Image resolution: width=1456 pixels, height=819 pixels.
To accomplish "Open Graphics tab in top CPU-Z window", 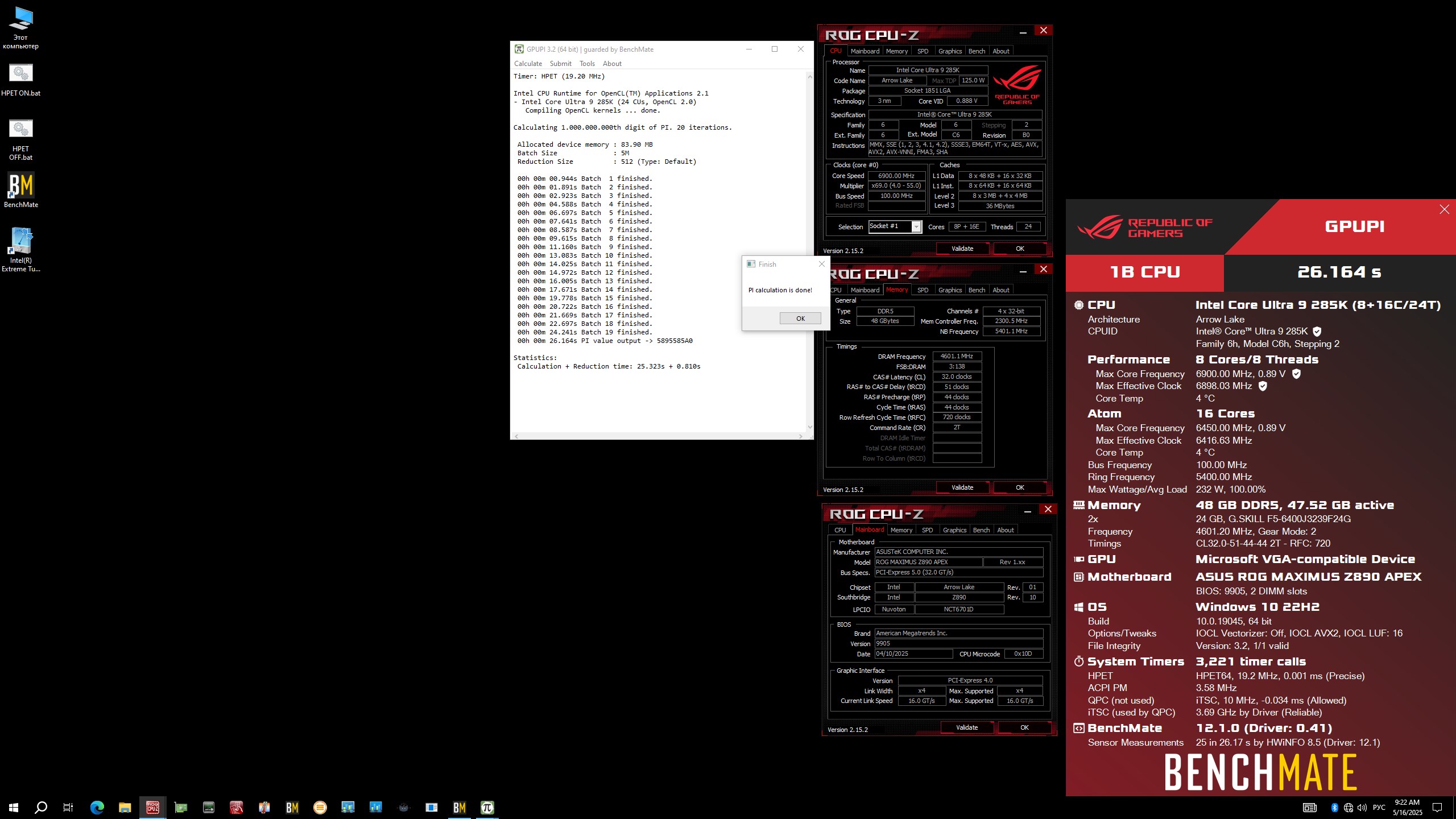I will (950, 51).
